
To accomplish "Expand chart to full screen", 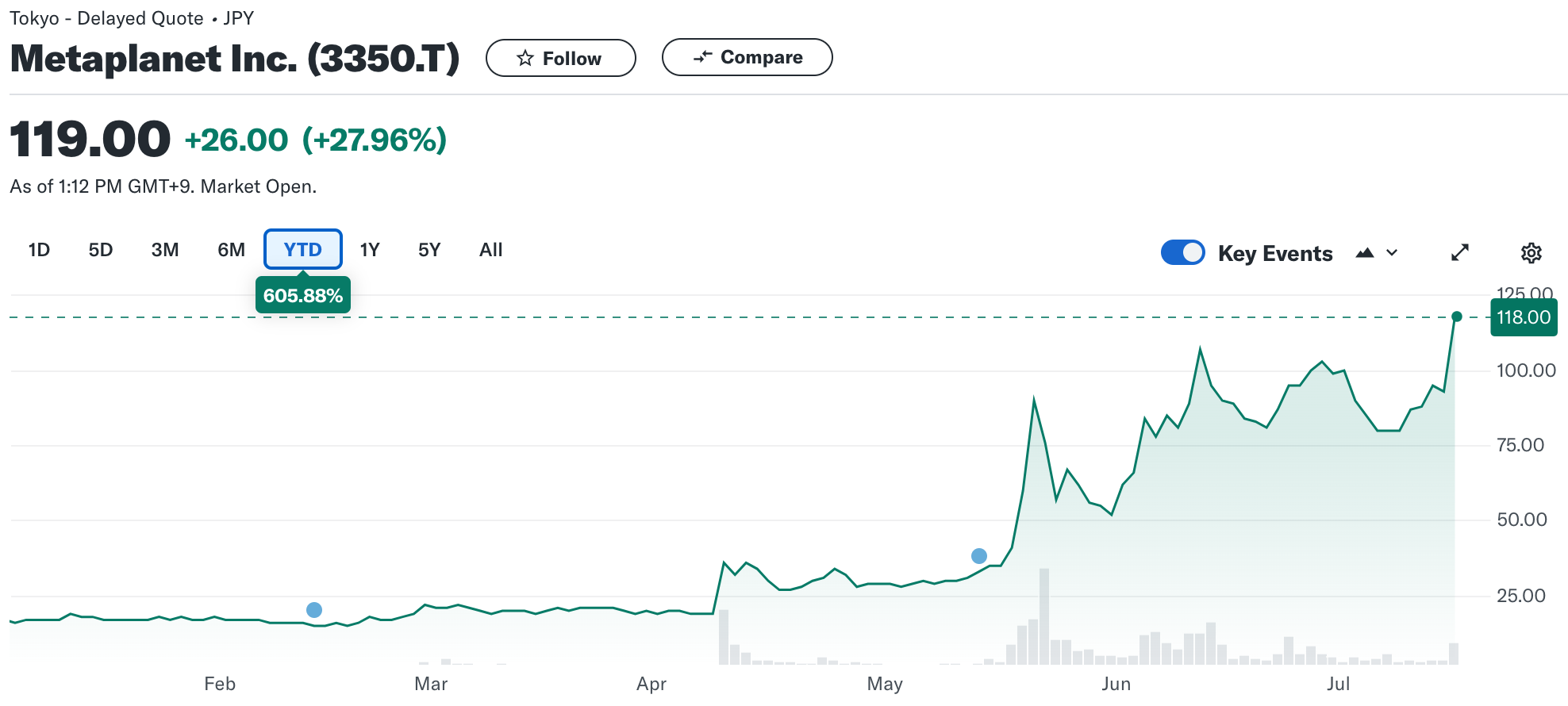I will (x=1460, y=252).
